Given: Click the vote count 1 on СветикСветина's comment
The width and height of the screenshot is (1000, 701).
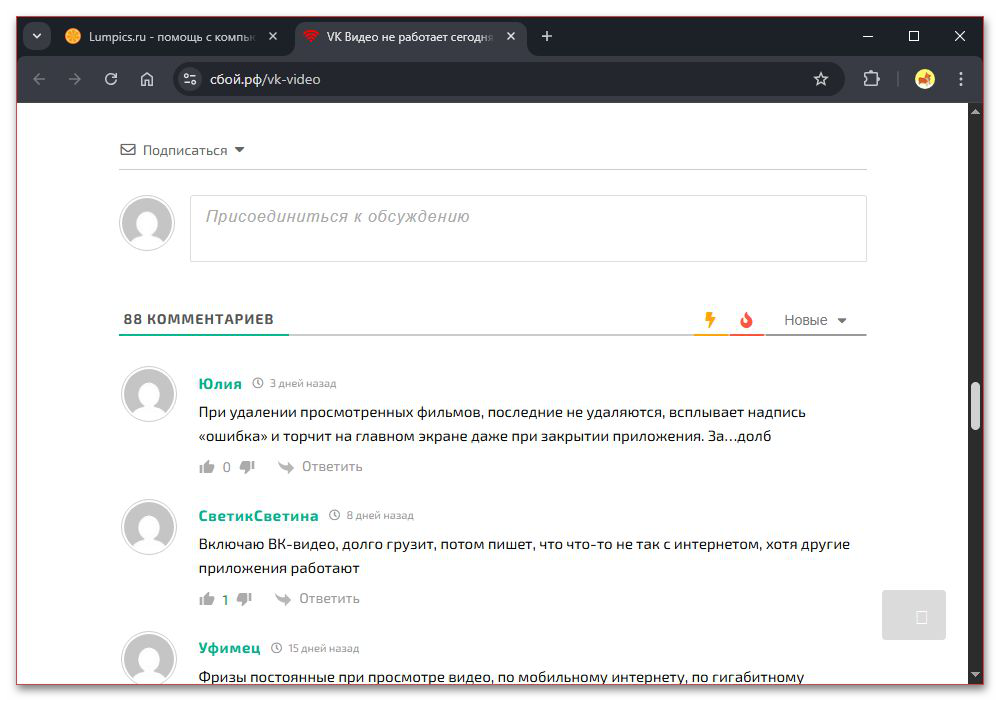Looking at the screenshot, I should 224,600.
